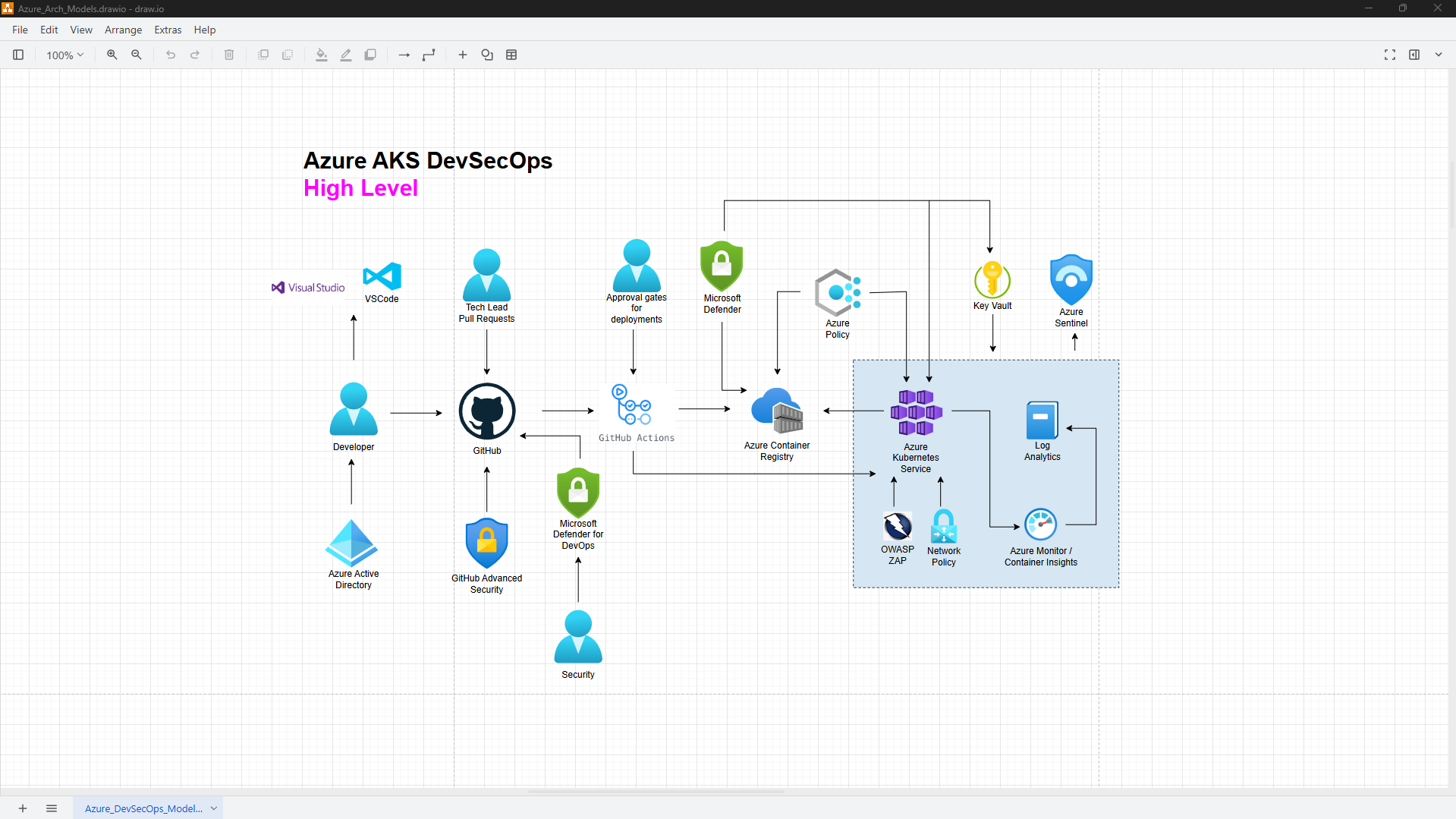The height and width of the screenshot is (819, 1456).
Task: Click the To Front toolbar icon
Action: [263, 55]
